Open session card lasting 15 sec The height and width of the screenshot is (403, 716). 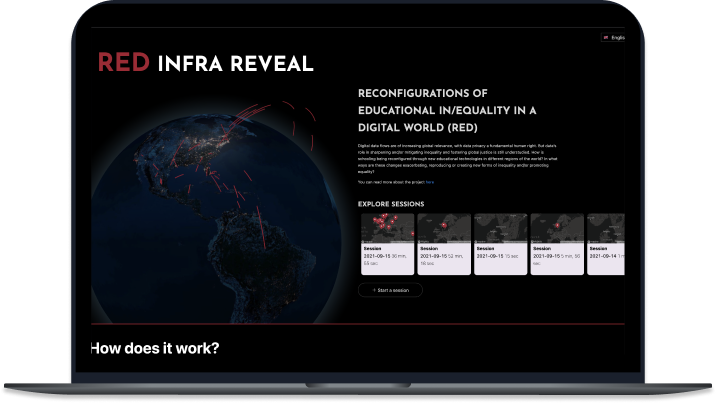pyautogui.click(x=500, y=244)
